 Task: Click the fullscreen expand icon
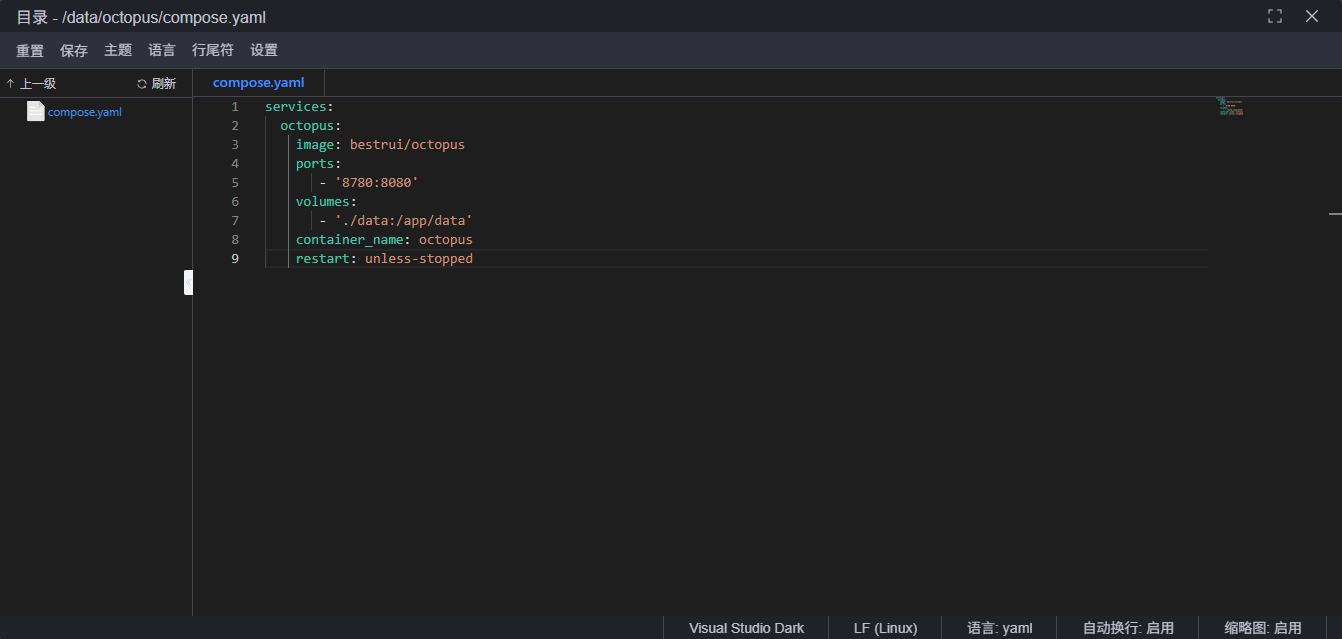(x=1274, y=16)
